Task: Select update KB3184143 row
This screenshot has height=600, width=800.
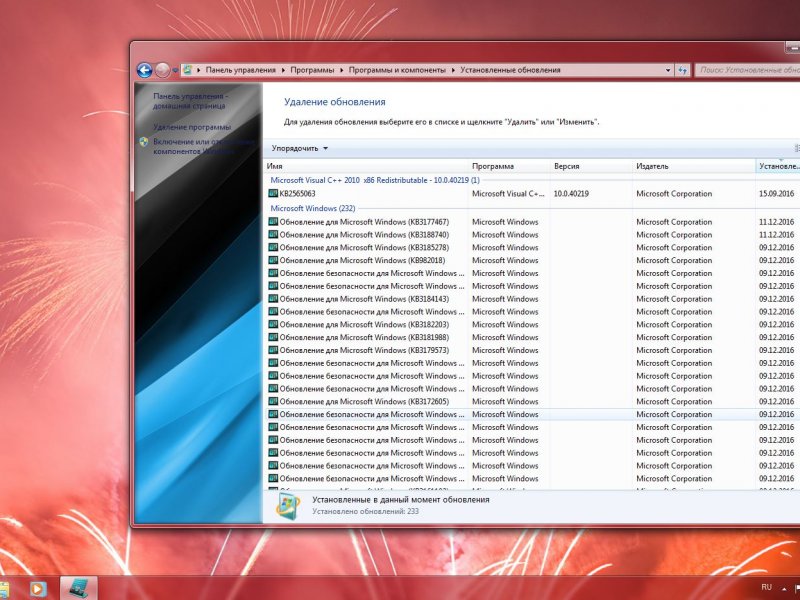Action: click(x=533, y=299)
